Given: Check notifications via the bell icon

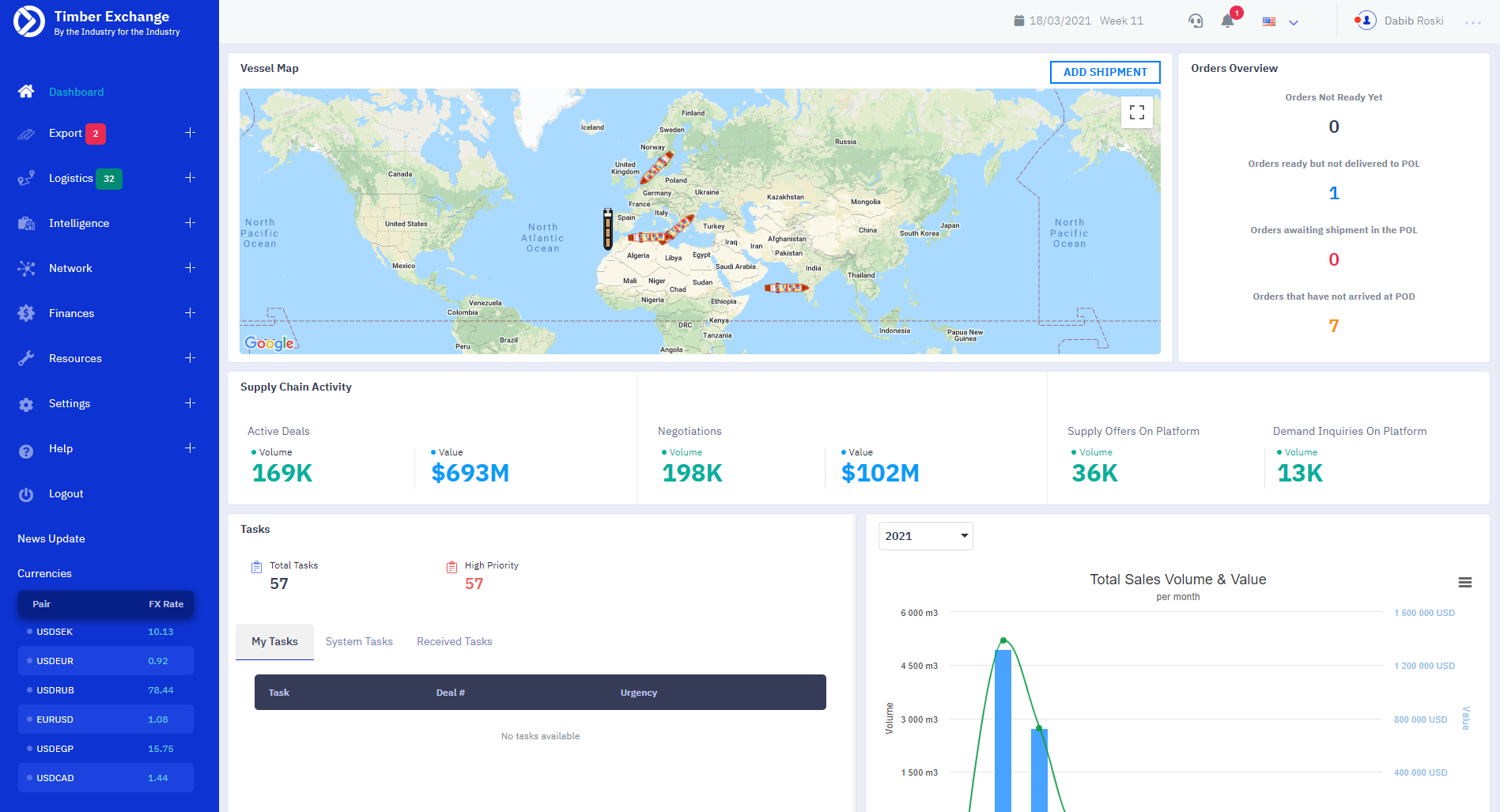Looking at the screenshot, I should [1227, 21].
